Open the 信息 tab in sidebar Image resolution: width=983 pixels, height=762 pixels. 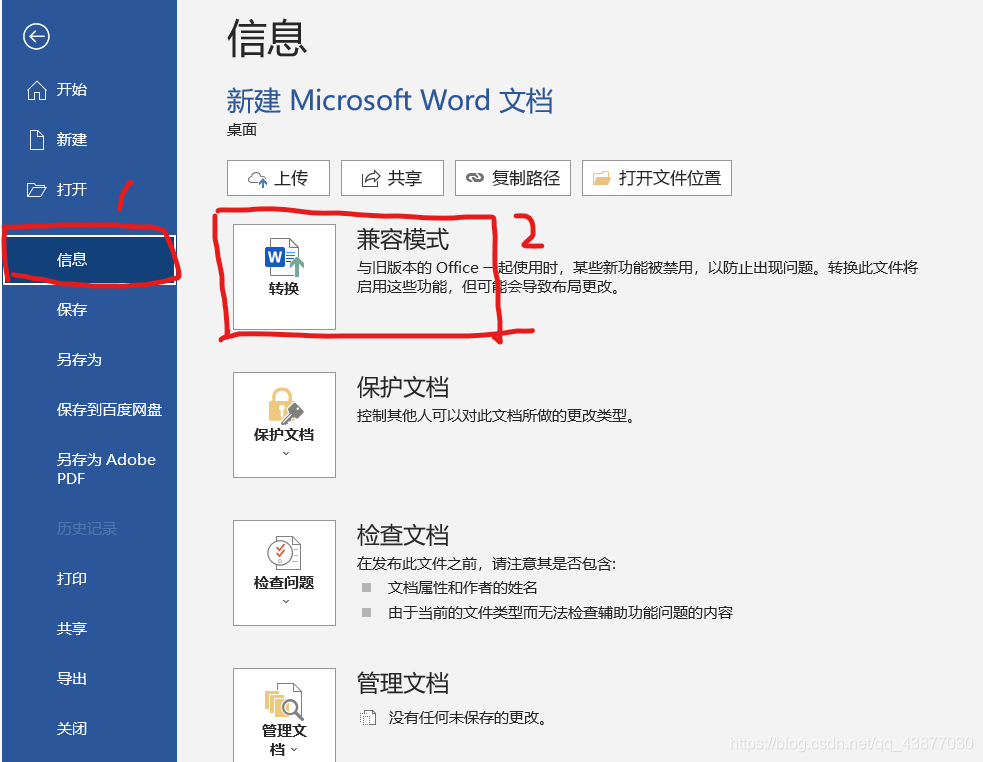[x=89, y=260]
